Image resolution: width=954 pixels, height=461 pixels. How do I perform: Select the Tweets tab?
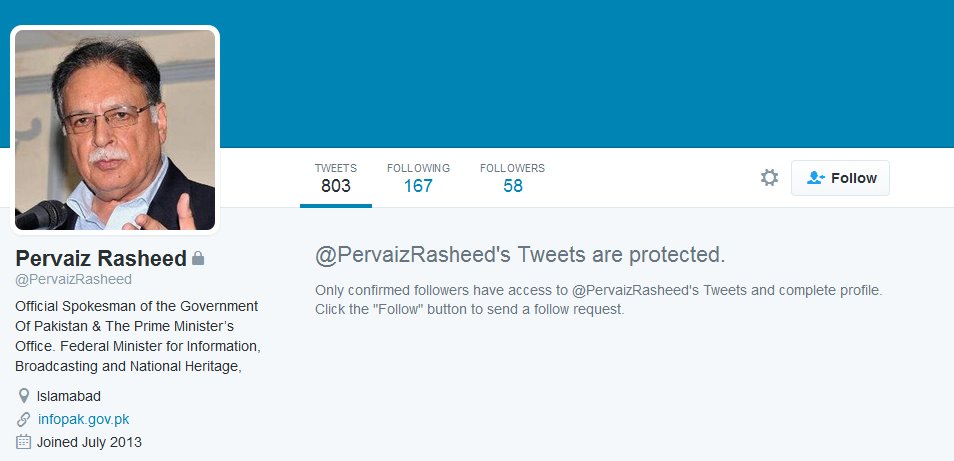pos(336,178)
